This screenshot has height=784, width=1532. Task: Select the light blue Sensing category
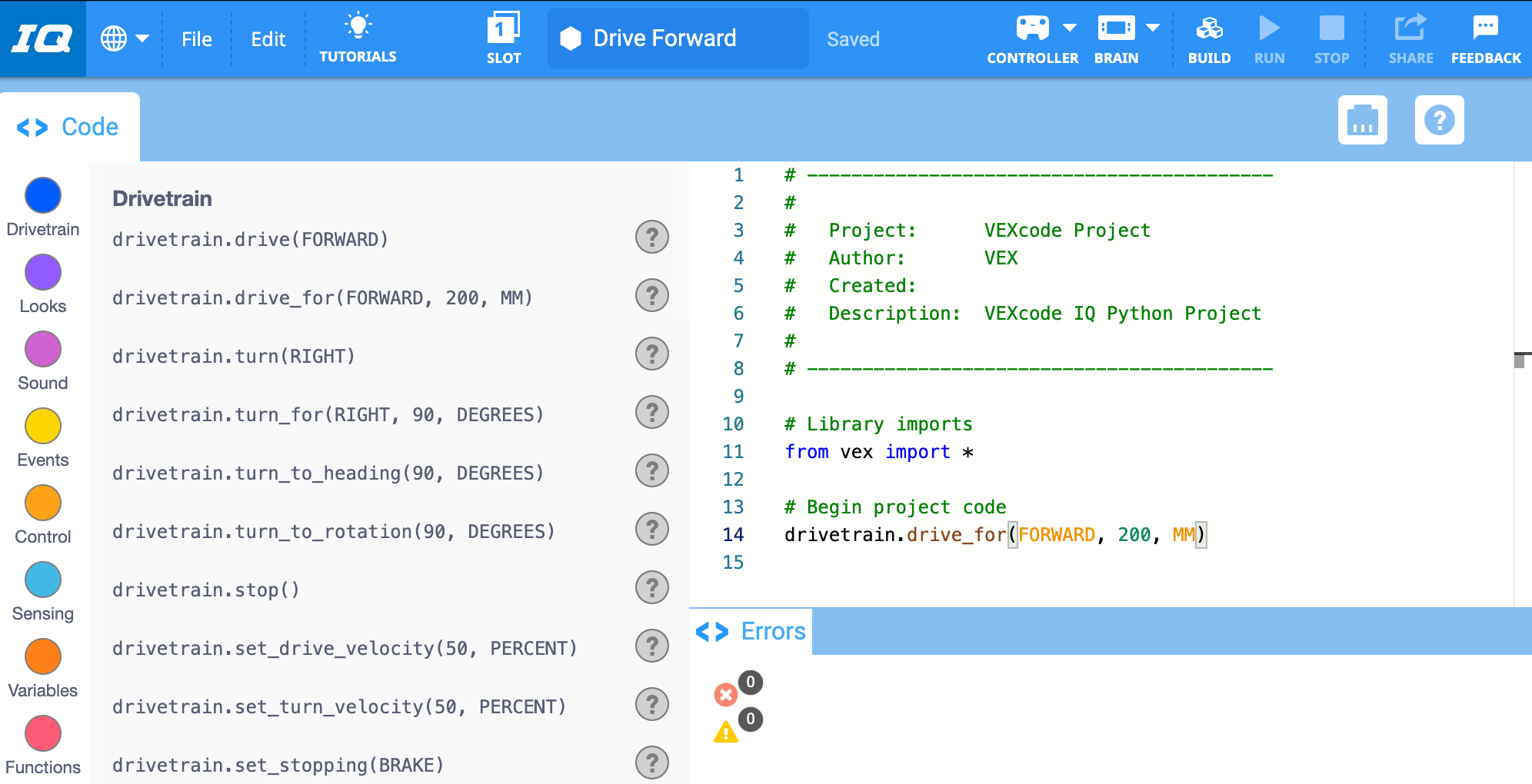coord(43,580)
